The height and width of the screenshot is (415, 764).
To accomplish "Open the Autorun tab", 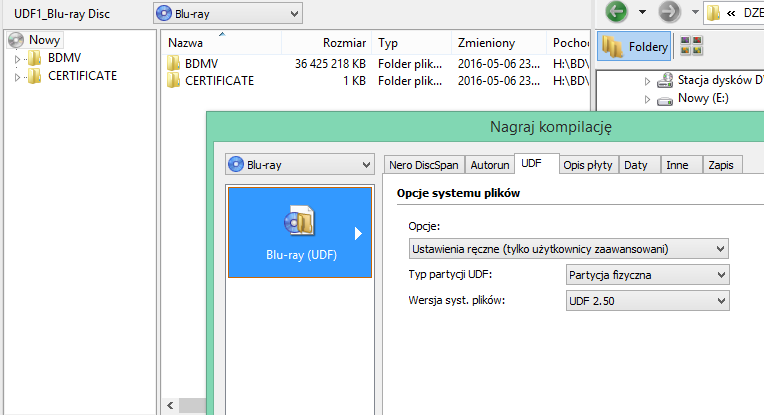I will pos(490,165).
